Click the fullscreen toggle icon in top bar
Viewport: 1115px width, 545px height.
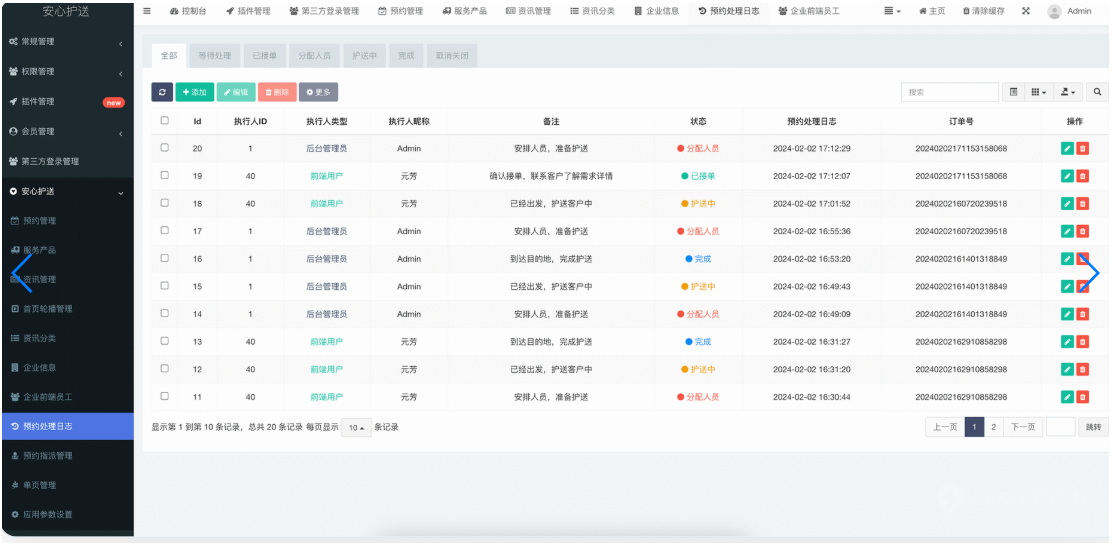click(1025, 11)
